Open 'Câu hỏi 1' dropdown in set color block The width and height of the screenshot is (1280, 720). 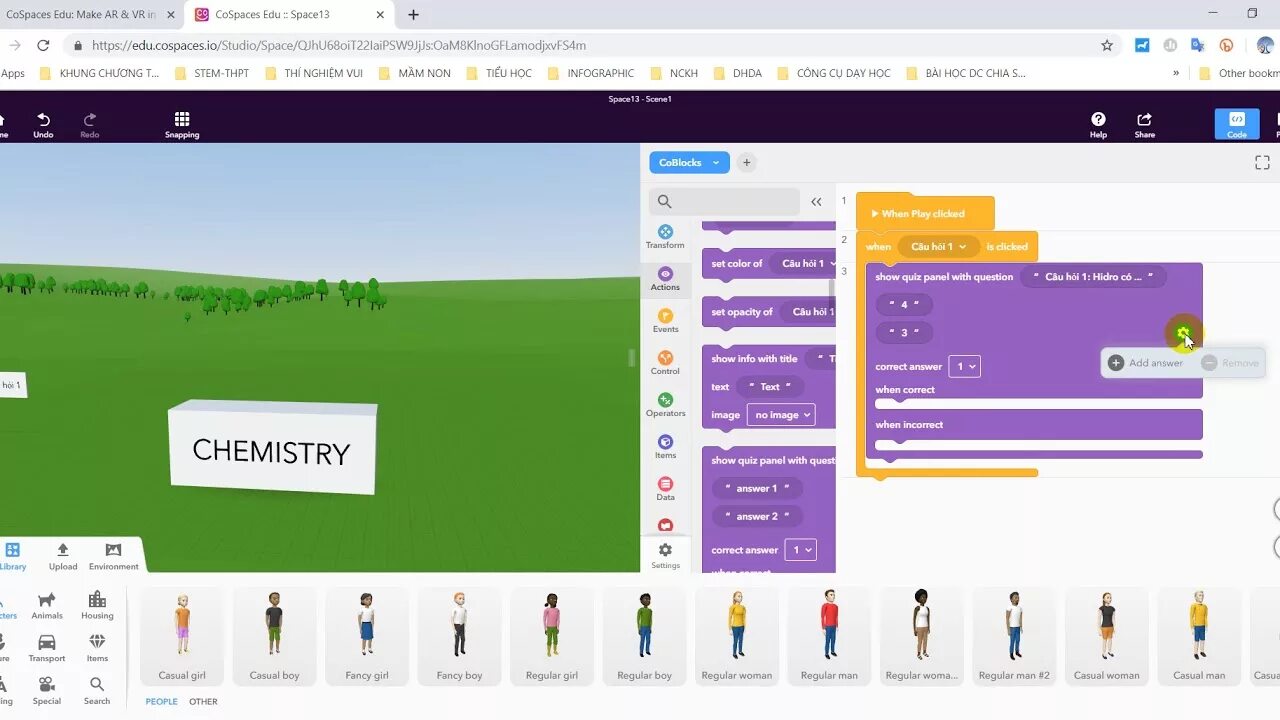803,263
